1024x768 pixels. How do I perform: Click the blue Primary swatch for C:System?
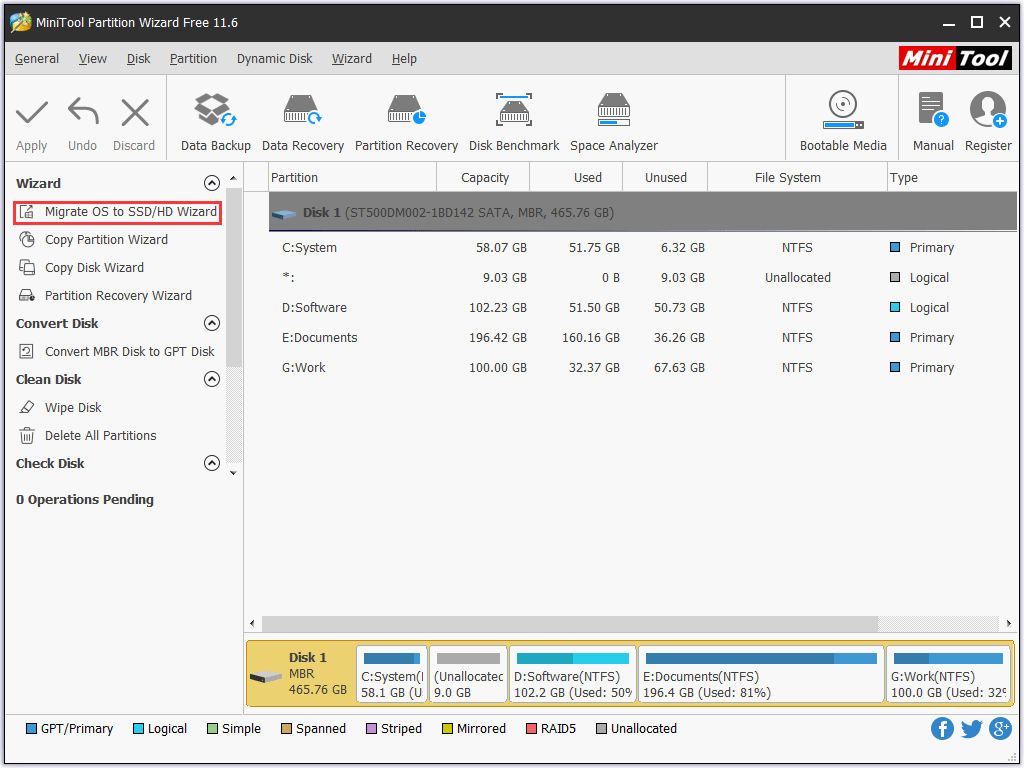(895, 248)
